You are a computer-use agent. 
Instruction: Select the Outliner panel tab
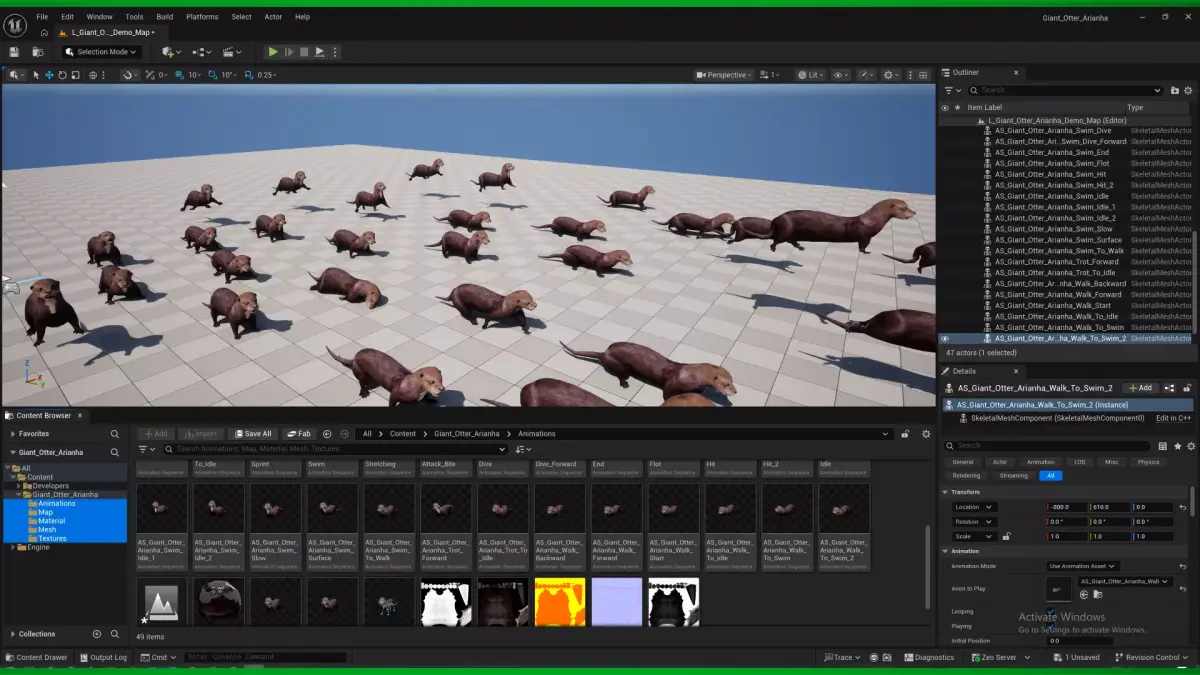tap(965, 73)
